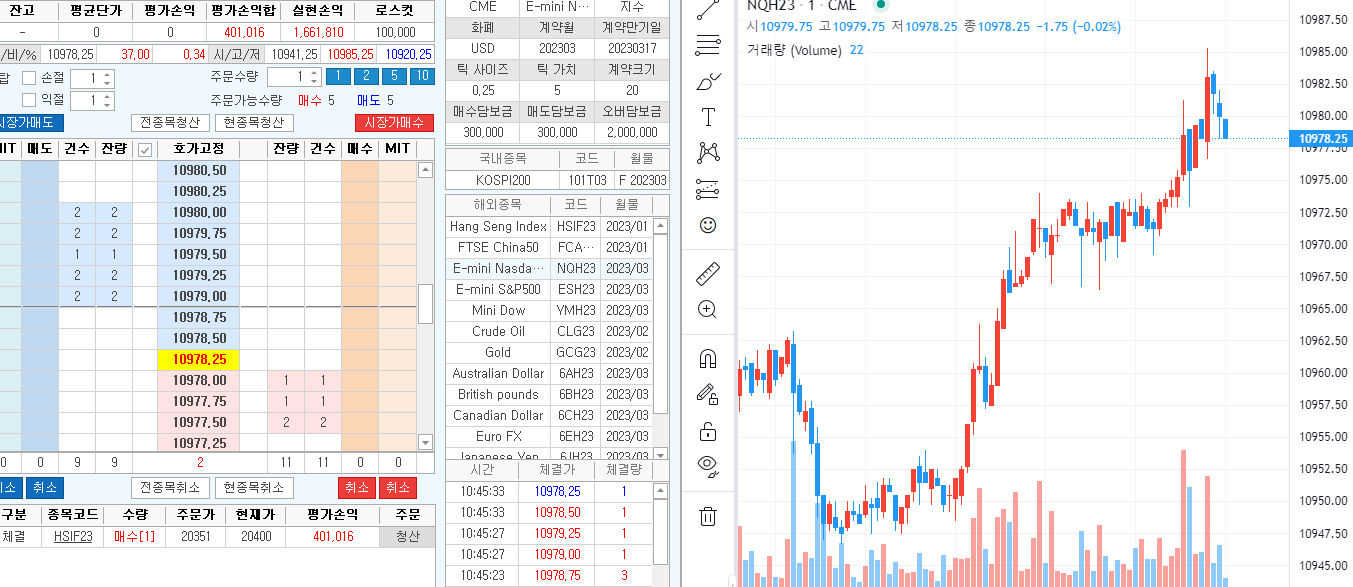Viewport: 1353px width, 587px height.
Task: Click the 10978.25 price label on chart axis
Action: 1321,139
